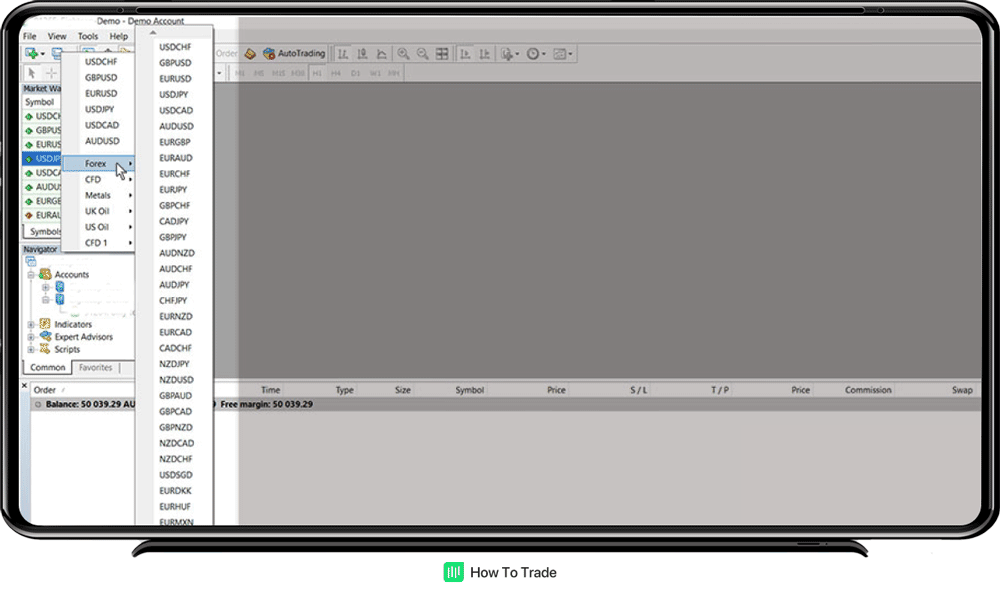Screen dimensions: 1000x590
Task: Open the View menu
Action: tap(57, 36)
